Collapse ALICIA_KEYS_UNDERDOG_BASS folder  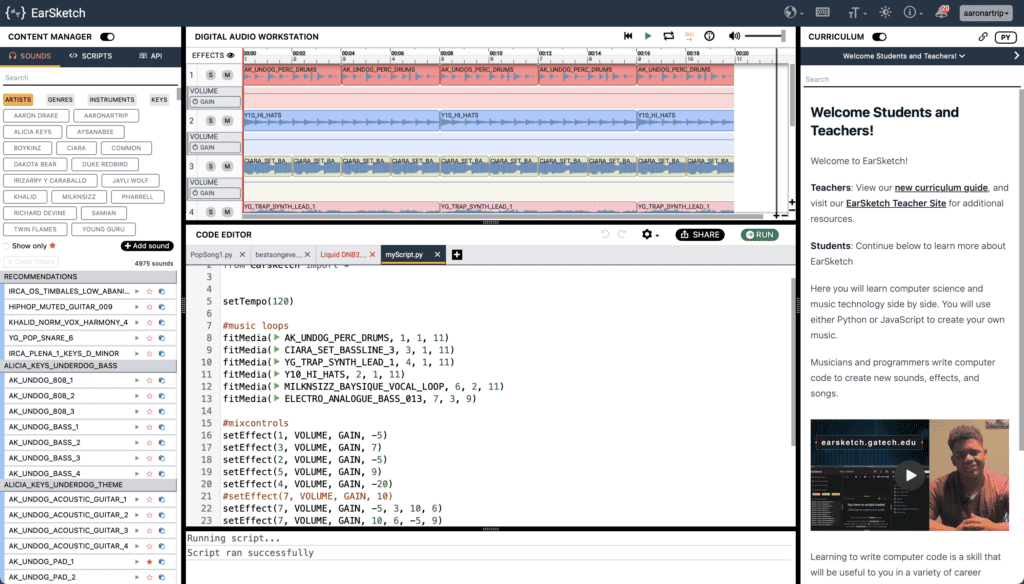89,366
